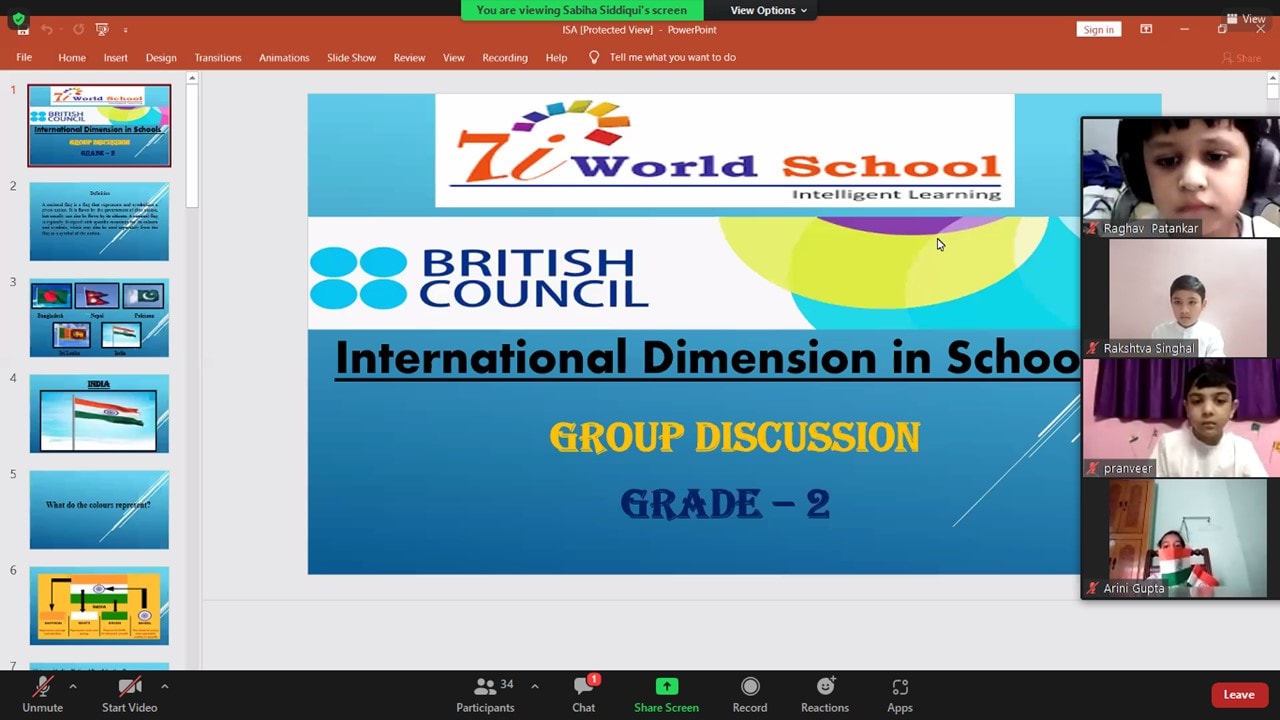This screenshot has height=720, width=1280.
Task: Select slide 5 colours question thumbnail
Action: pyautogui.click(x=99, y=510)
